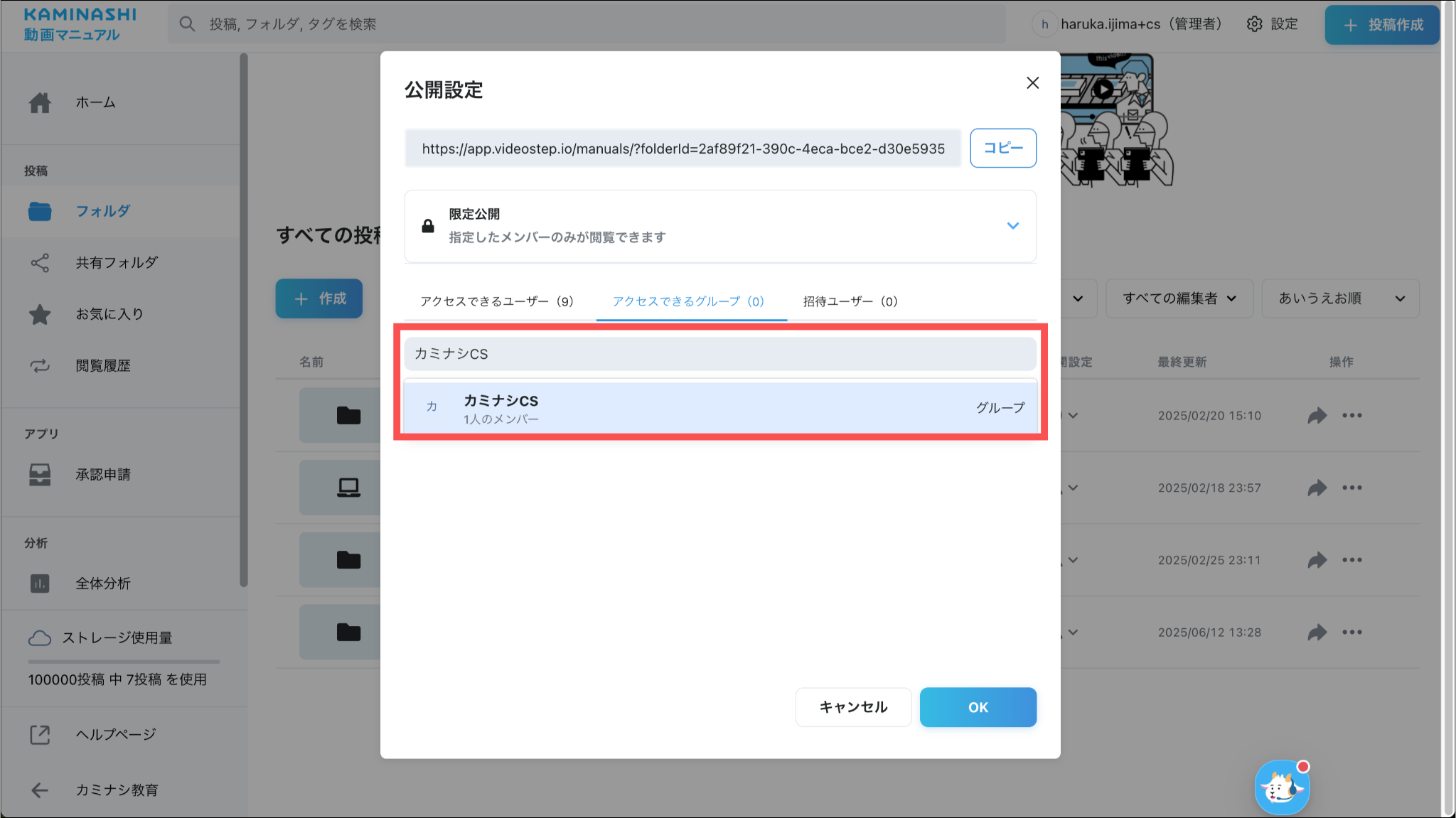Open the すべての編集者 filter dropdown

[x=1179, y=298]
